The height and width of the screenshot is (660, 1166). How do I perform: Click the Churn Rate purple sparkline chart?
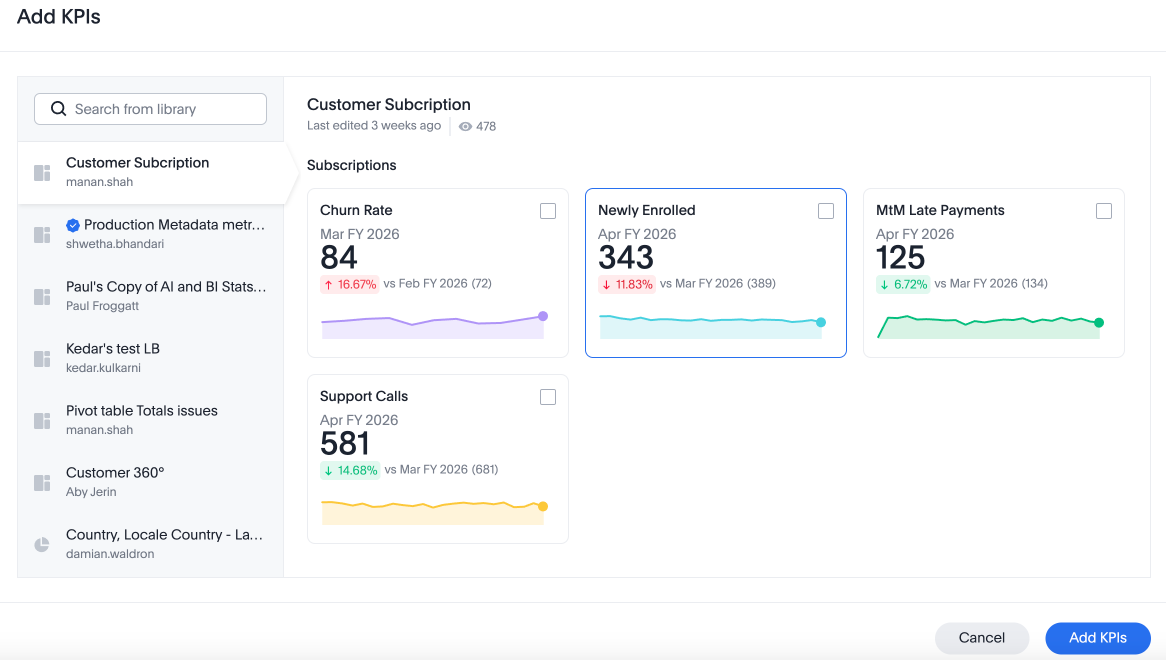point(434,324)
